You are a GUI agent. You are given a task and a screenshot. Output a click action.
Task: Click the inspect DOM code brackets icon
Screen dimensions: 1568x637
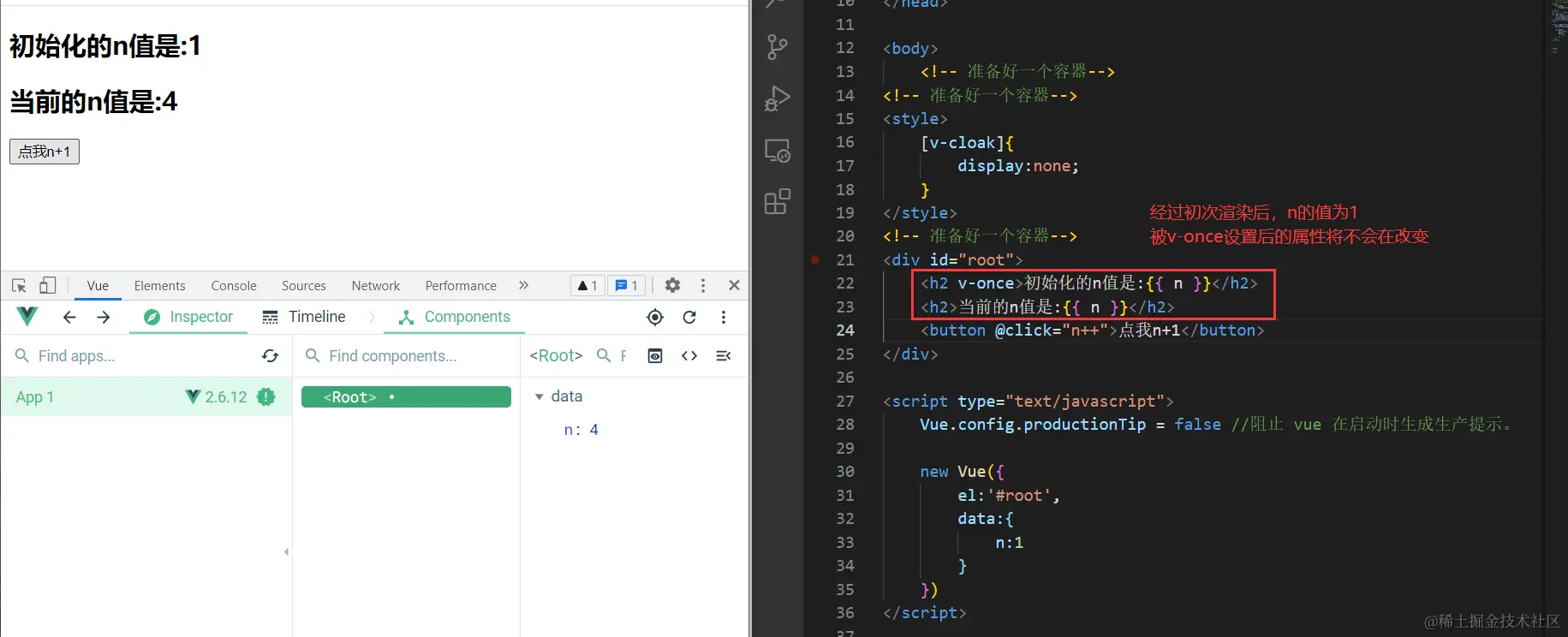[x=689, y=355]
